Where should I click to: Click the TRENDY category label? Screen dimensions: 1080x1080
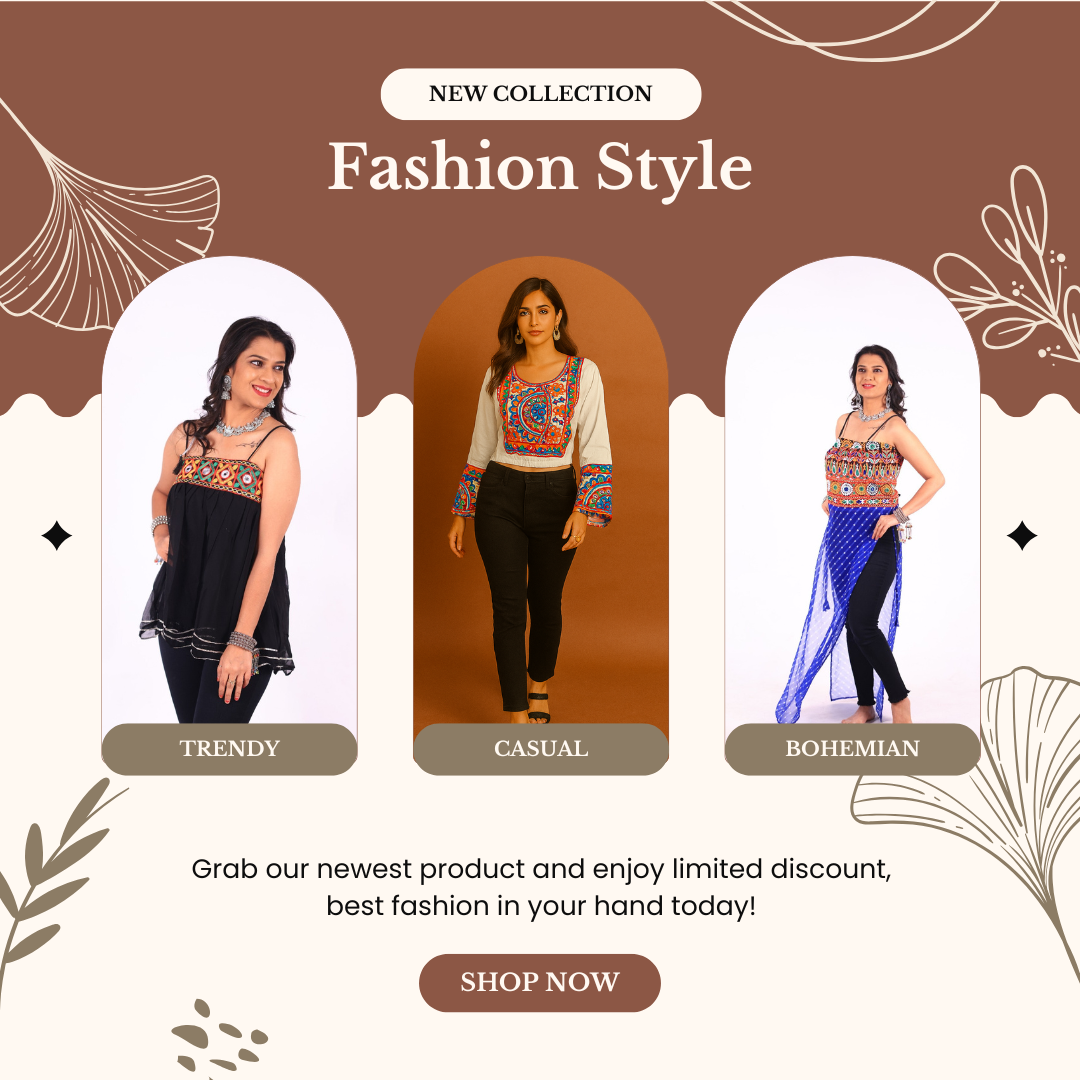point(229,749)
